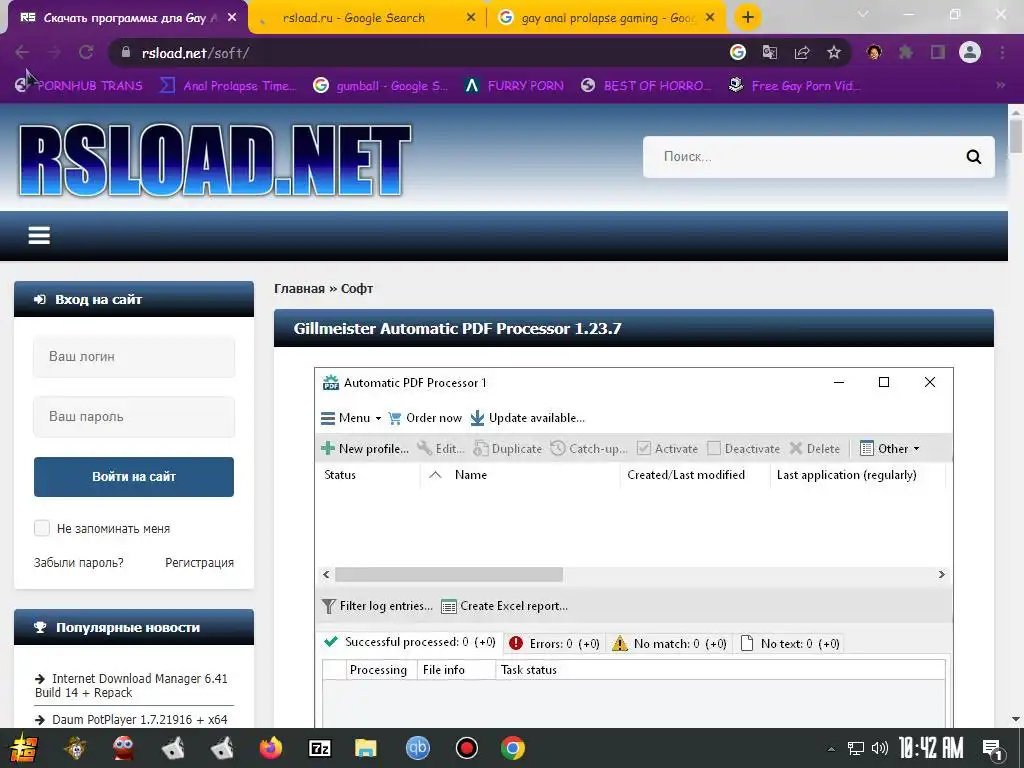Click the page vertical scrollbar thumb

pos(1016,135)
